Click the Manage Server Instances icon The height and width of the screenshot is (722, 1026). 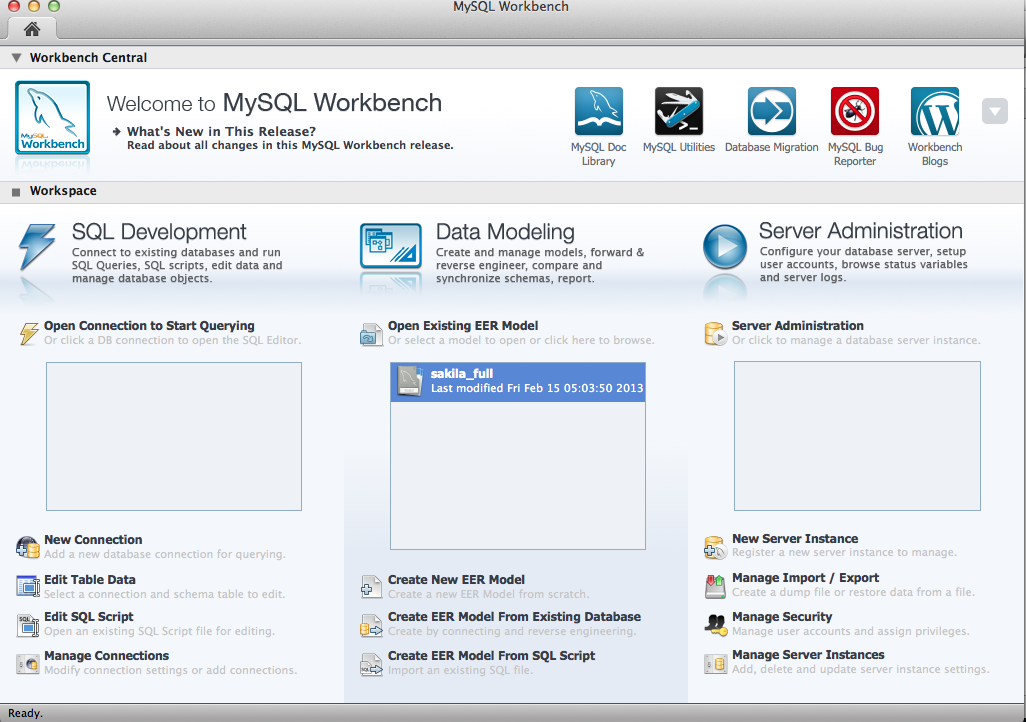coord(715,664)
